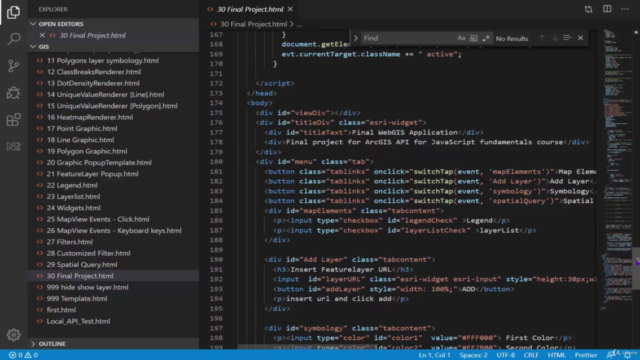Open the Explorer view in activity bar
The height and width of the screenshot is (360, 640).
(13, 12)
